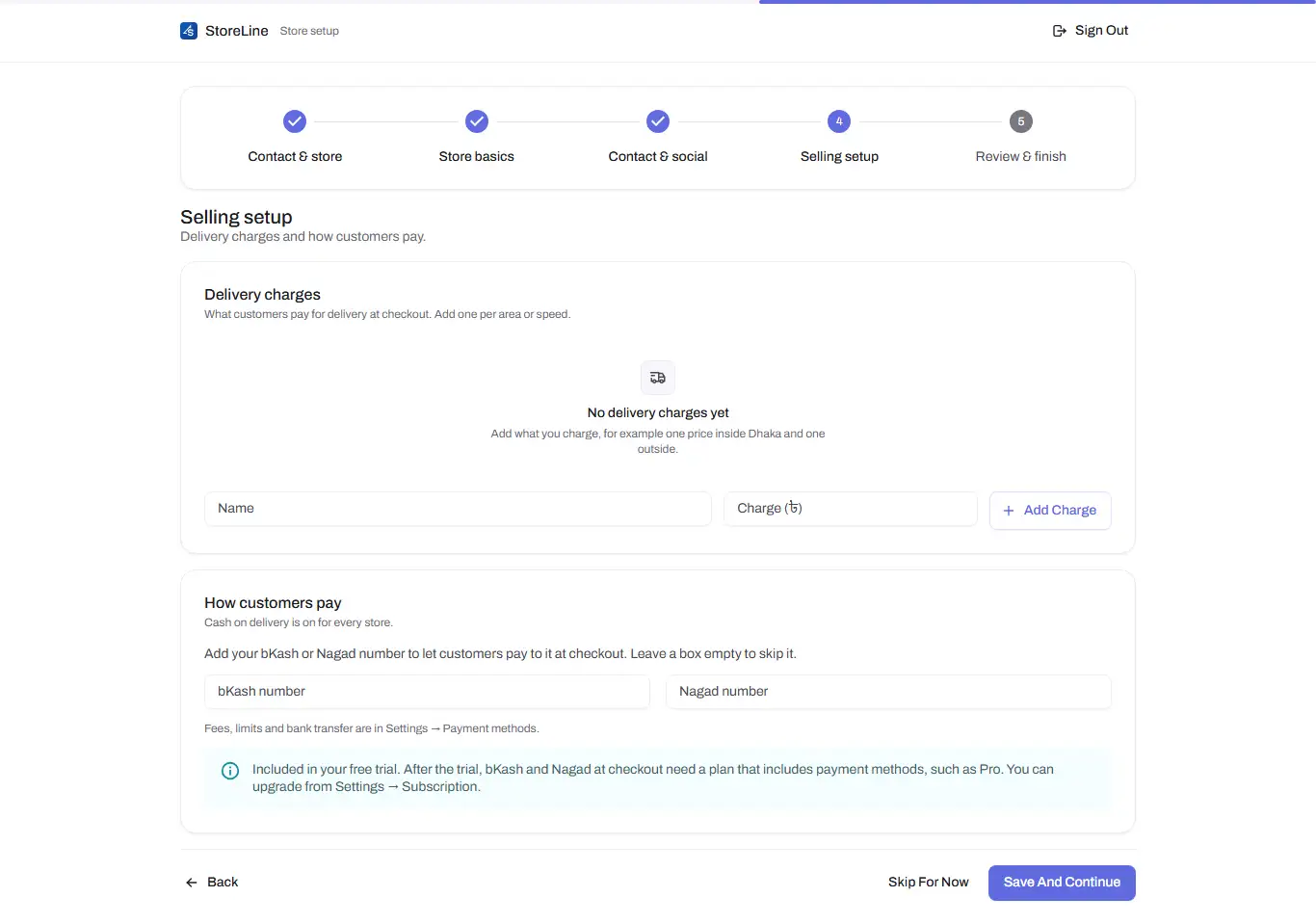Go to the Contact & store step label
Screen dimensions: 1316x924
[x=295, y=156]
